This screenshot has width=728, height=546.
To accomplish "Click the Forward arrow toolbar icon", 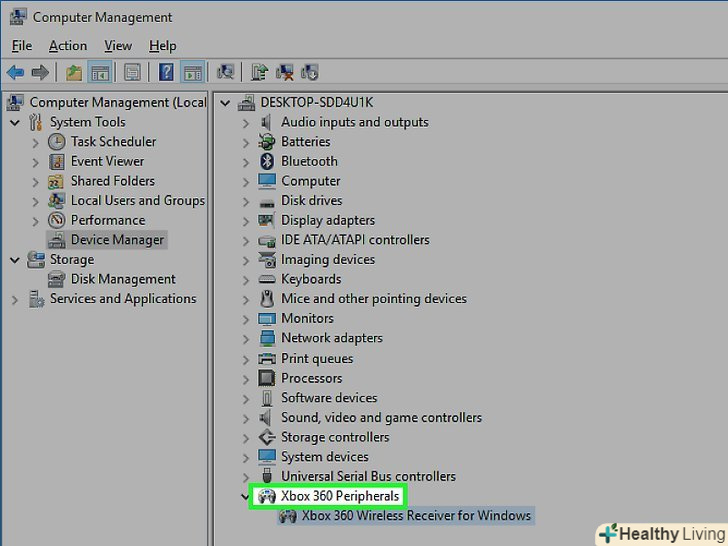I will [x=40, y=72].
